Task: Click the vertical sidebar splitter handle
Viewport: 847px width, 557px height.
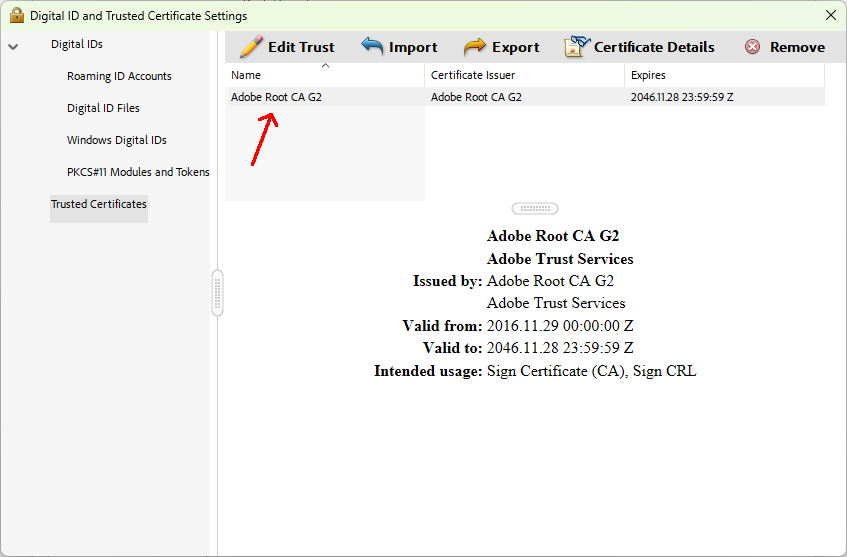Action: (217, 293)
